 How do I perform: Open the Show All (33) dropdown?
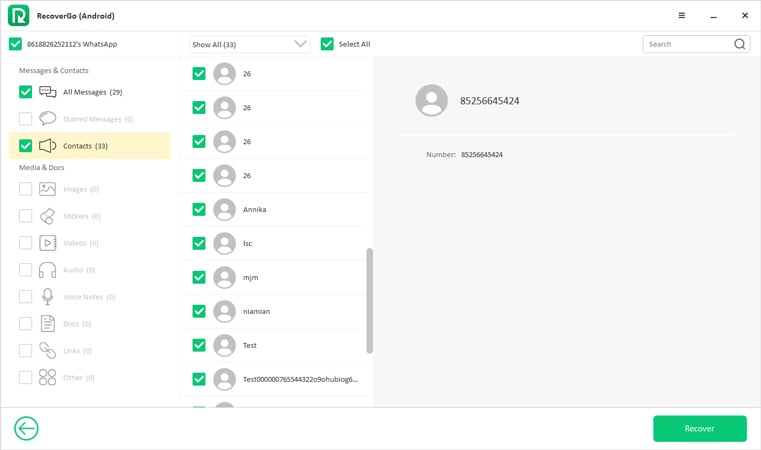tap(249, 44)
